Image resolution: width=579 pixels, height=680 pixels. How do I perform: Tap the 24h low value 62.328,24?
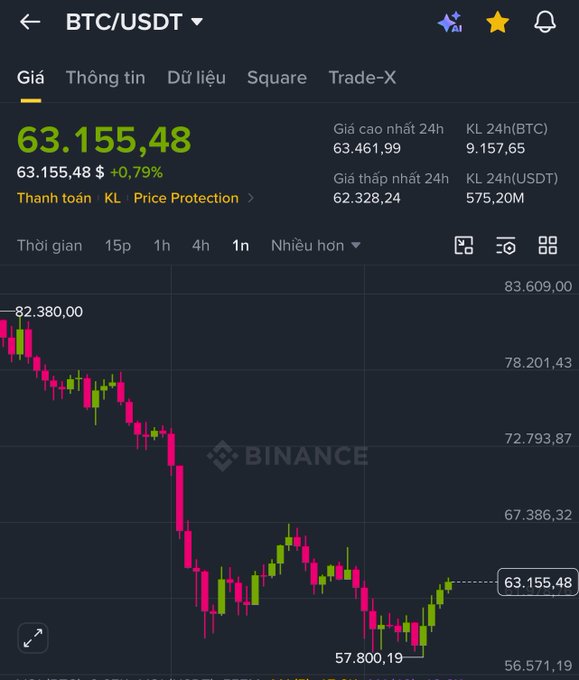(x=367, y=198)
